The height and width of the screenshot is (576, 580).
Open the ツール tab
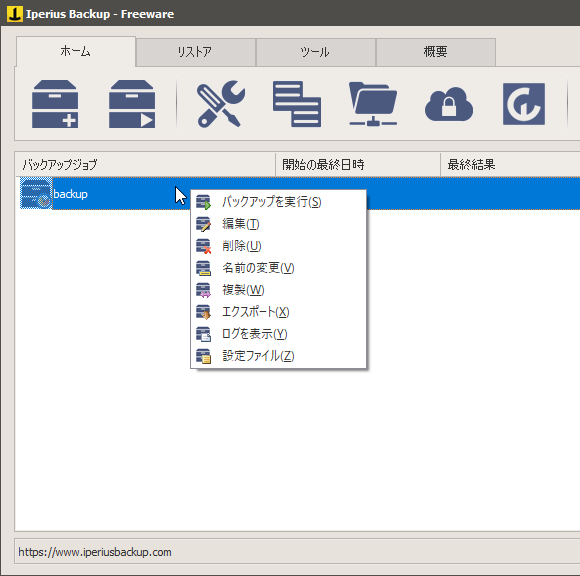(x=316, y=52)
